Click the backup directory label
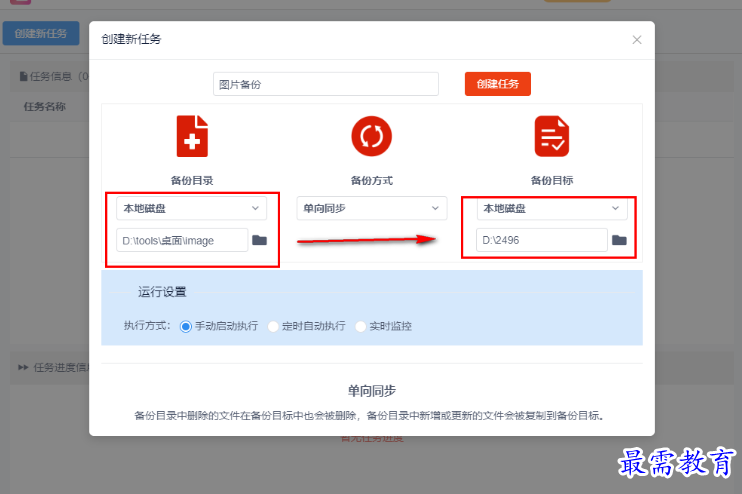 tap(192, 180)
